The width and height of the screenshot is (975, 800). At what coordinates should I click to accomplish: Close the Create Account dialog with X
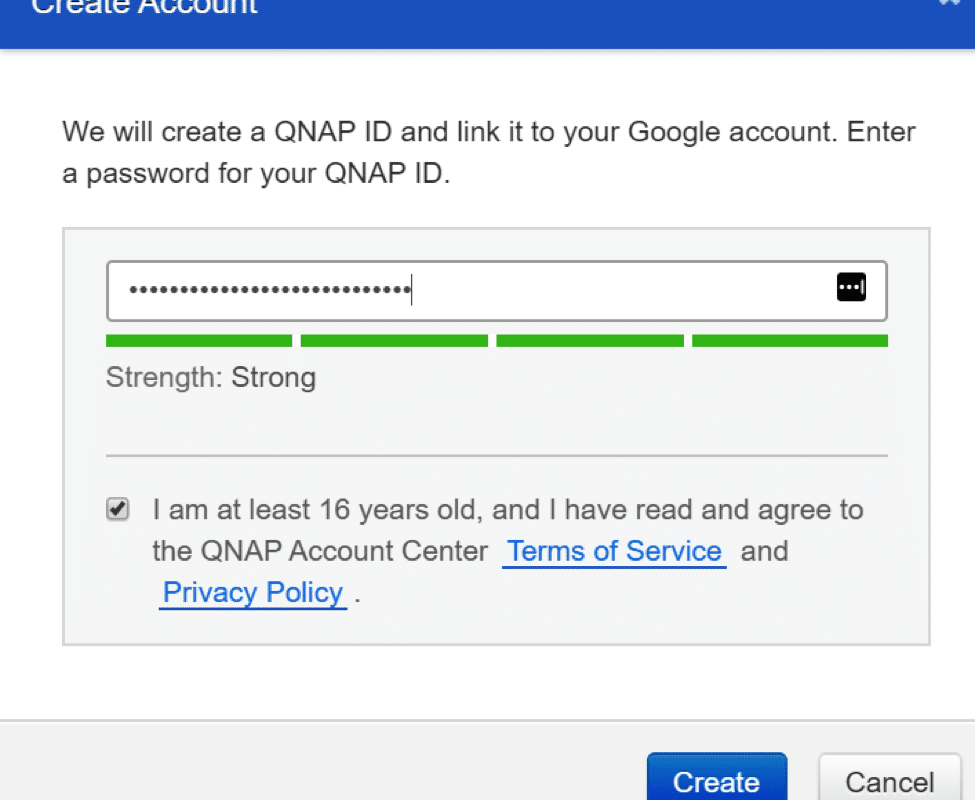[950, 2]
